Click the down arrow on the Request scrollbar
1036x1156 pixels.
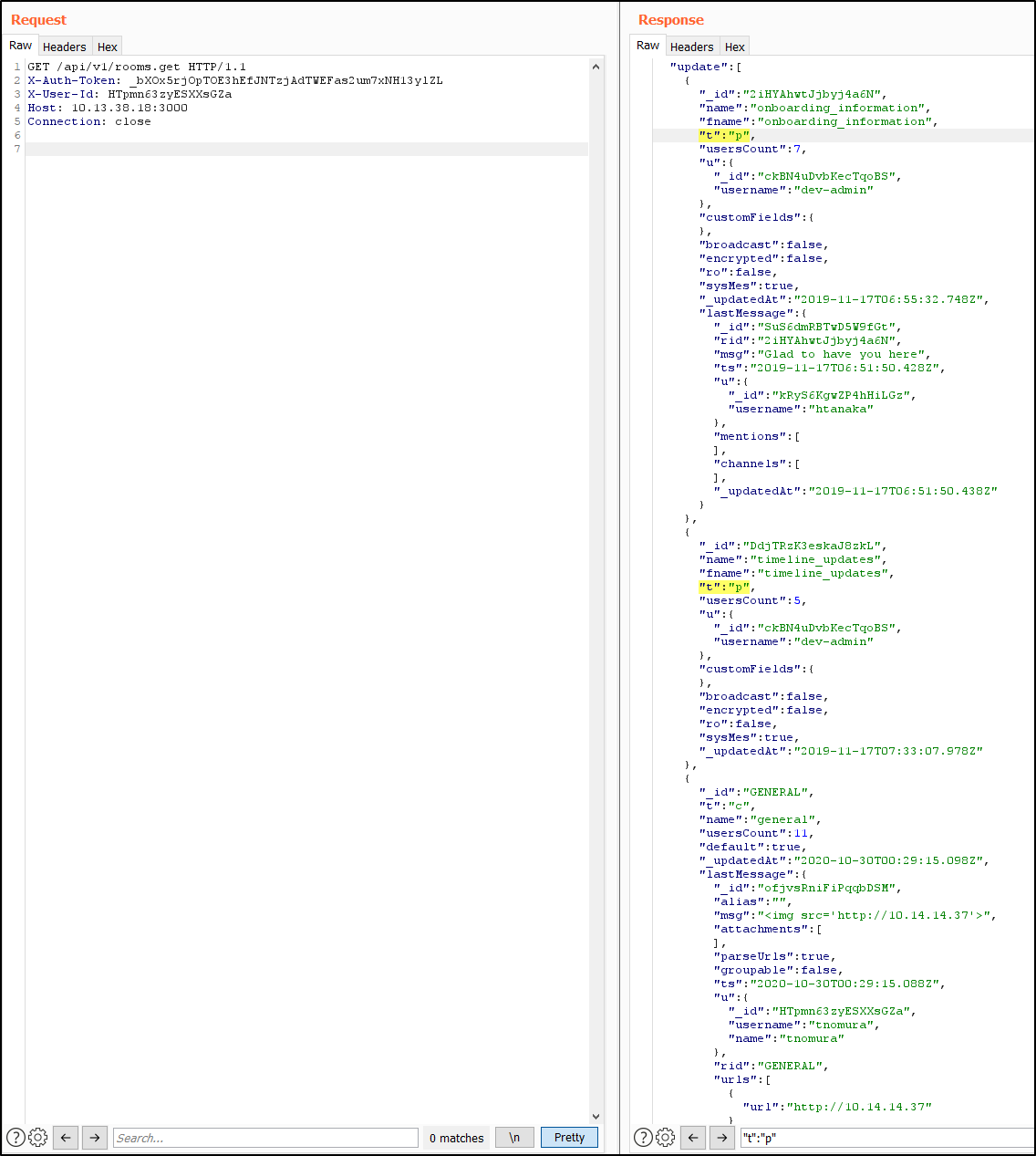click(596, 1116)
